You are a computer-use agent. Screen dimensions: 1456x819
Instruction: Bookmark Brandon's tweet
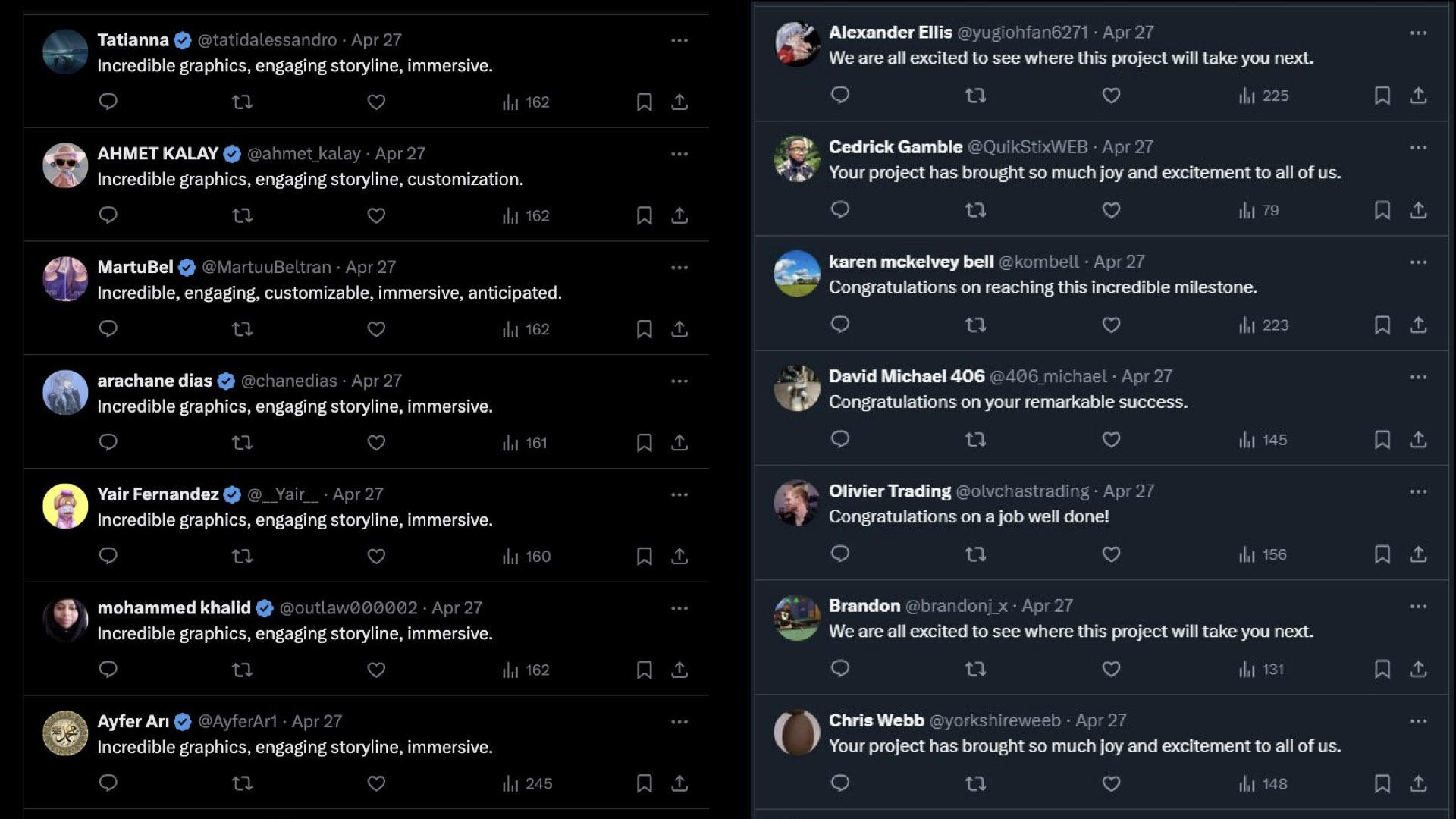(1382, 670)
